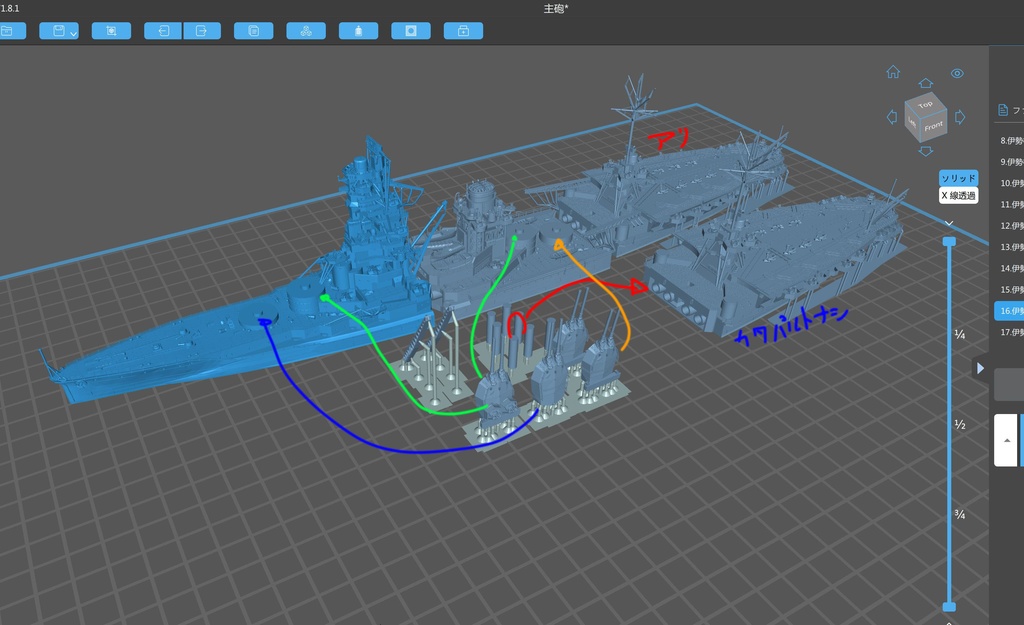
Task: Select the Front face of the view cube
Action: [933, 125]
